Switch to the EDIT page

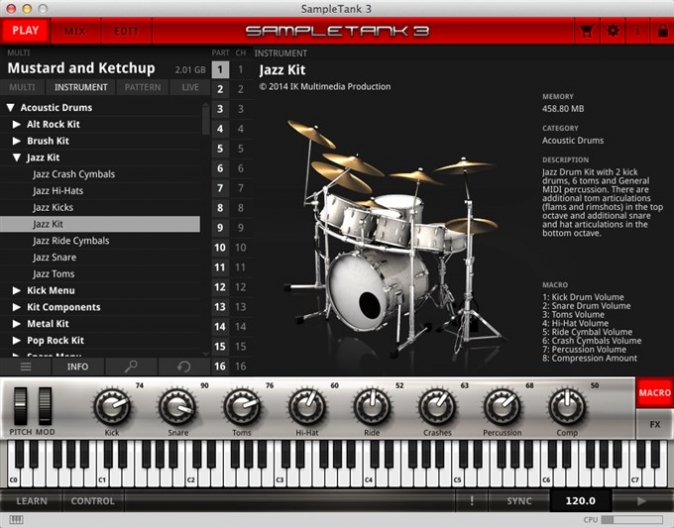point(126,31)
